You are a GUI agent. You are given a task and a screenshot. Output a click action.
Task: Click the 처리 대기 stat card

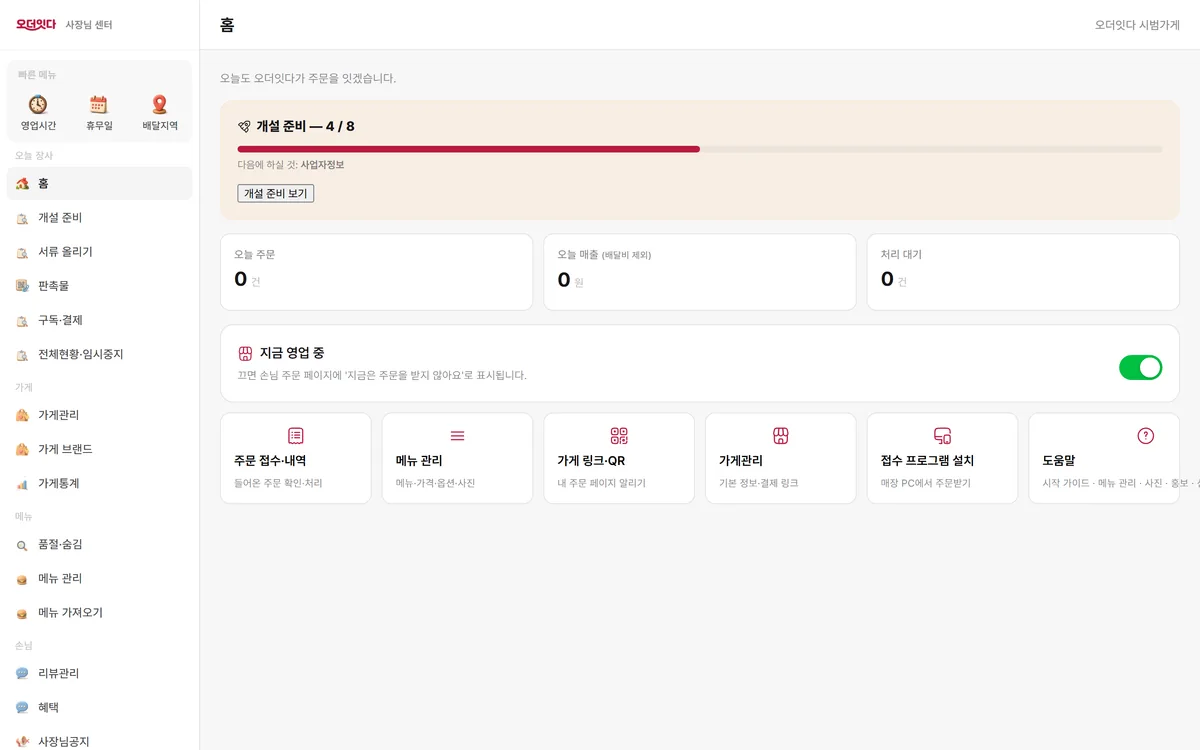point(1023,272)
